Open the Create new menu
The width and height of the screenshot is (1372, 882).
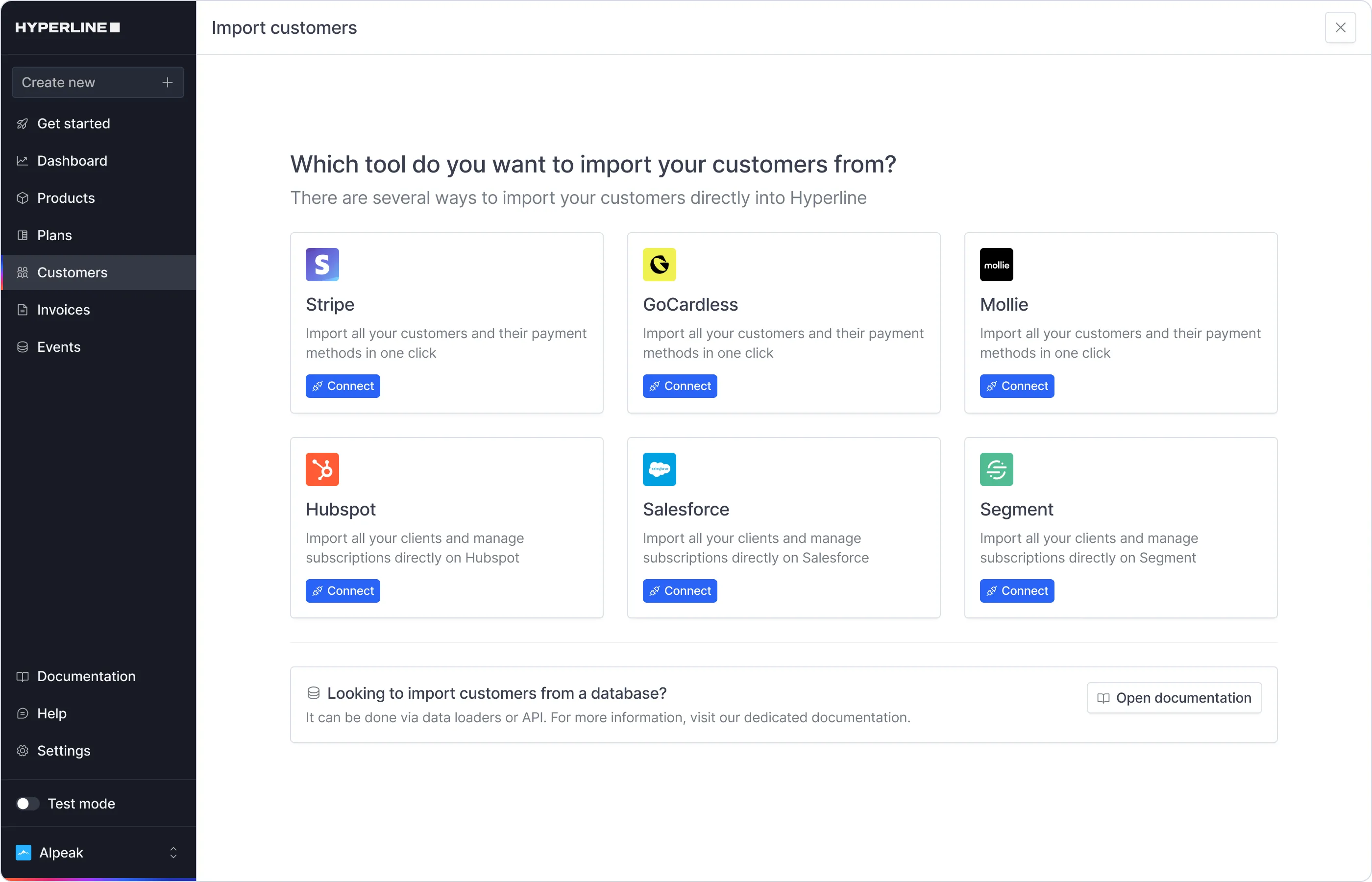click(98, 82)
